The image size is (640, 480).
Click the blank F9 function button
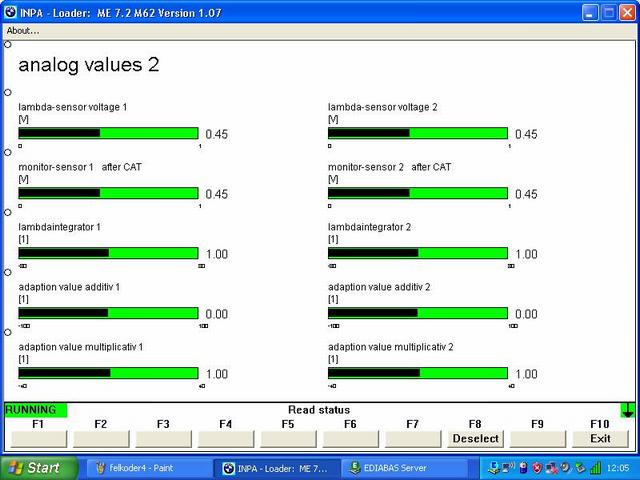coord(537,438)
